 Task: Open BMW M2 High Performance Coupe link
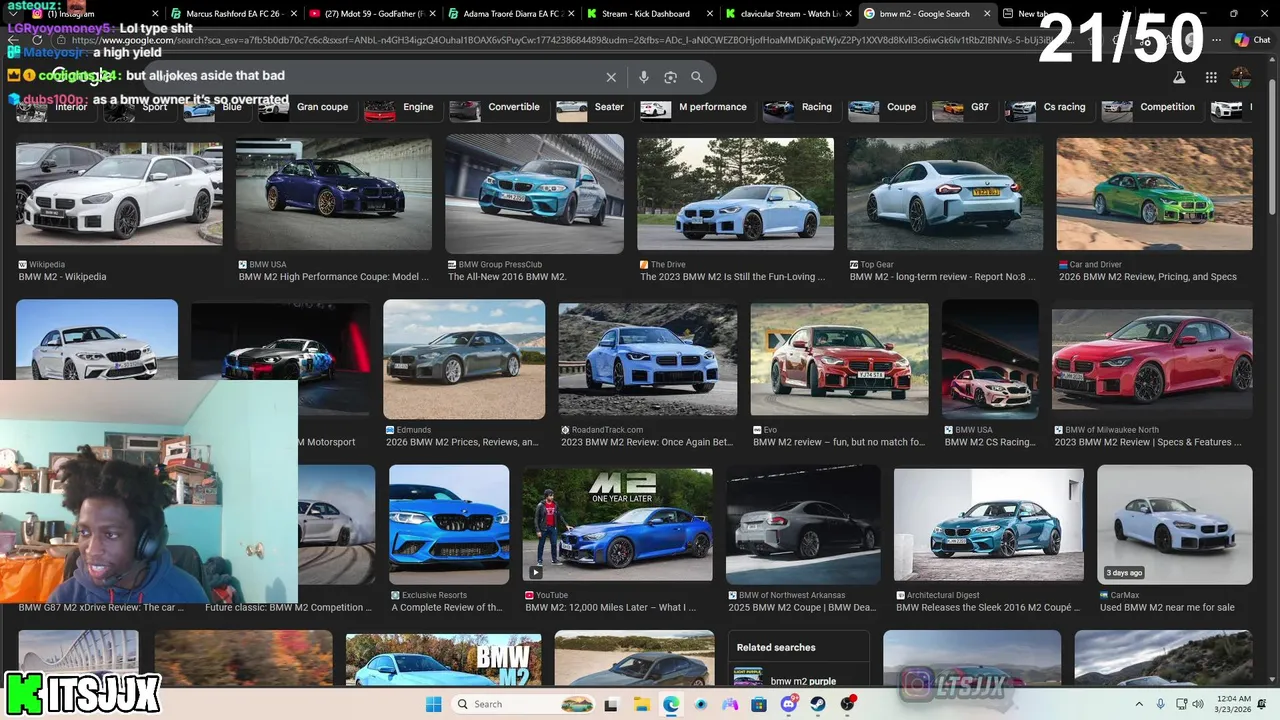click(333, 277)
